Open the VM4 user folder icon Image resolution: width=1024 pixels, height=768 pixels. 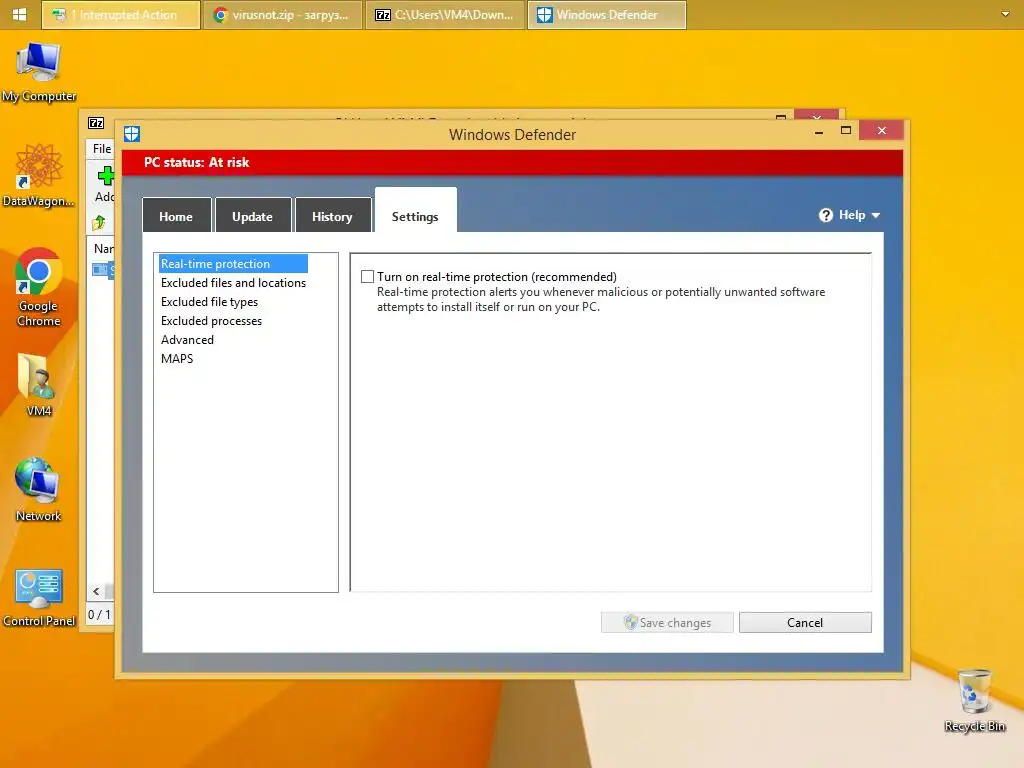tap(39, 385)
